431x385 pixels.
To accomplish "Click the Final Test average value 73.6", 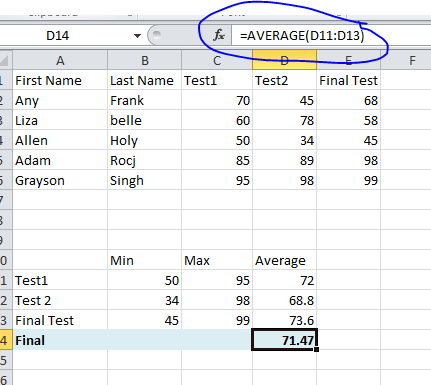I will pyautogui.click(x=284, y=320).
